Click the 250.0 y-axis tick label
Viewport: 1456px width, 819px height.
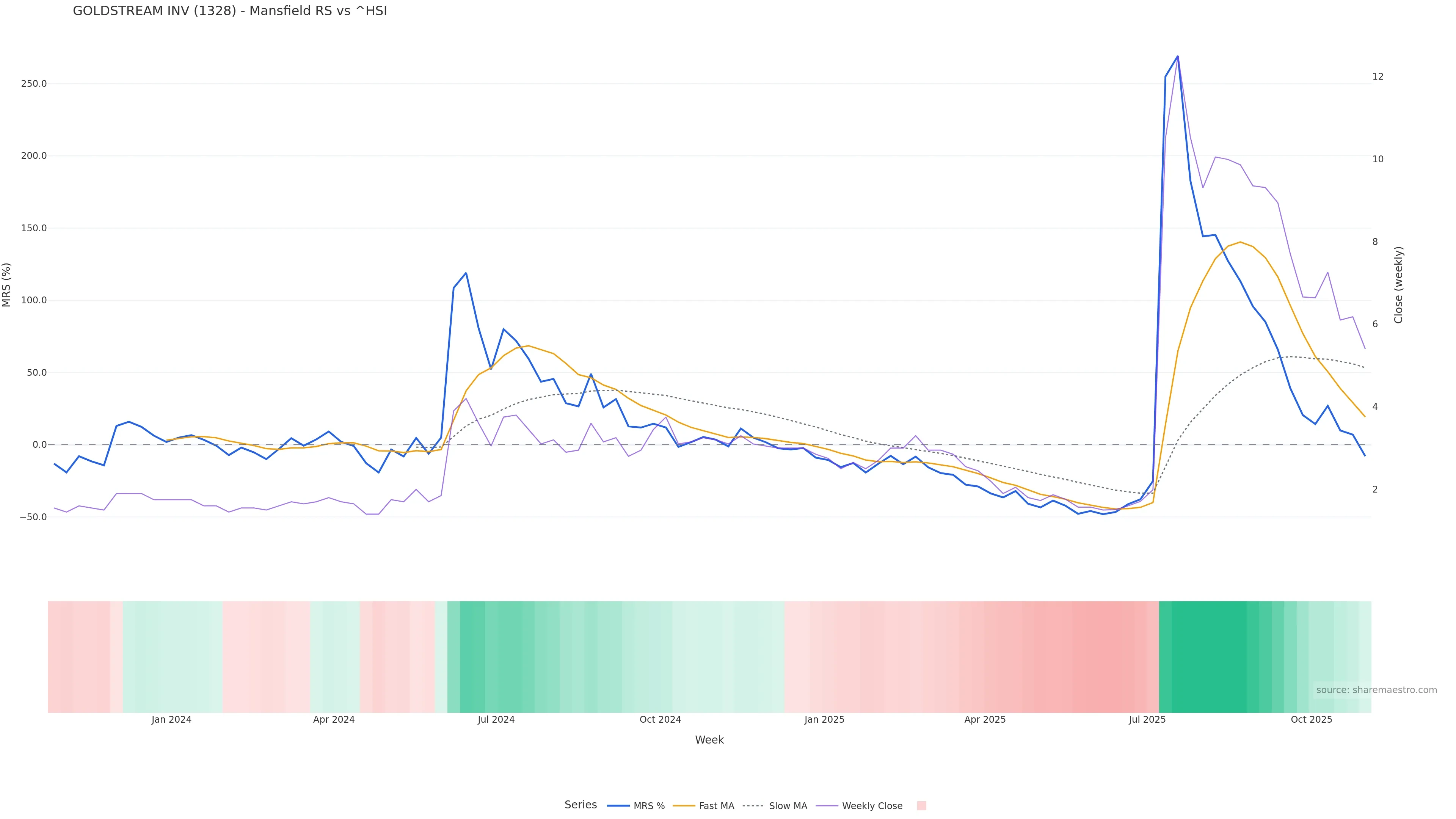[x=34, y=84]
